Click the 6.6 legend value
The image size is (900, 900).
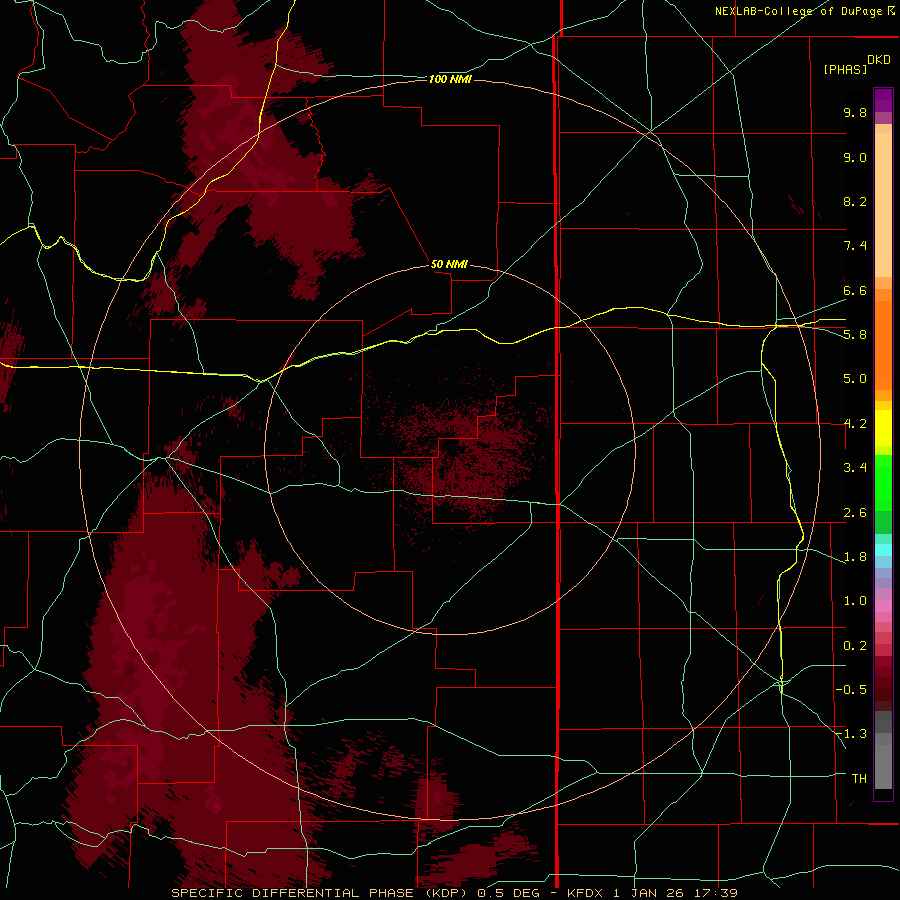click(x=855, y=290)
